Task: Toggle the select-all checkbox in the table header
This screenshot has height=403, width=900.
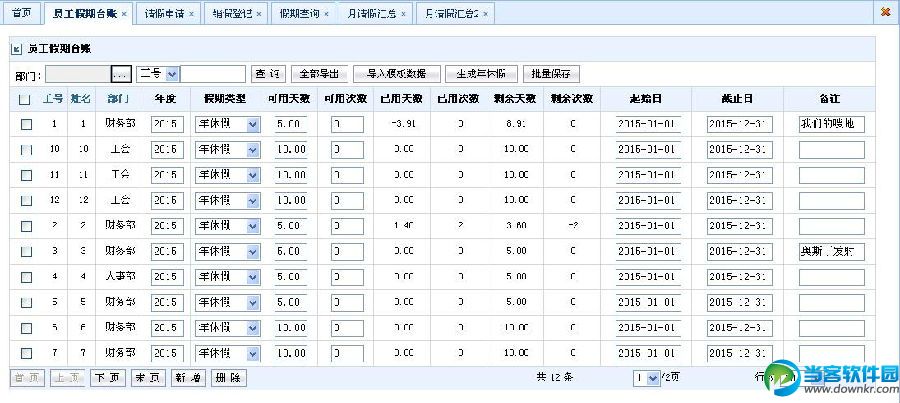Action: pyautogui.click(x=24, y=99)
